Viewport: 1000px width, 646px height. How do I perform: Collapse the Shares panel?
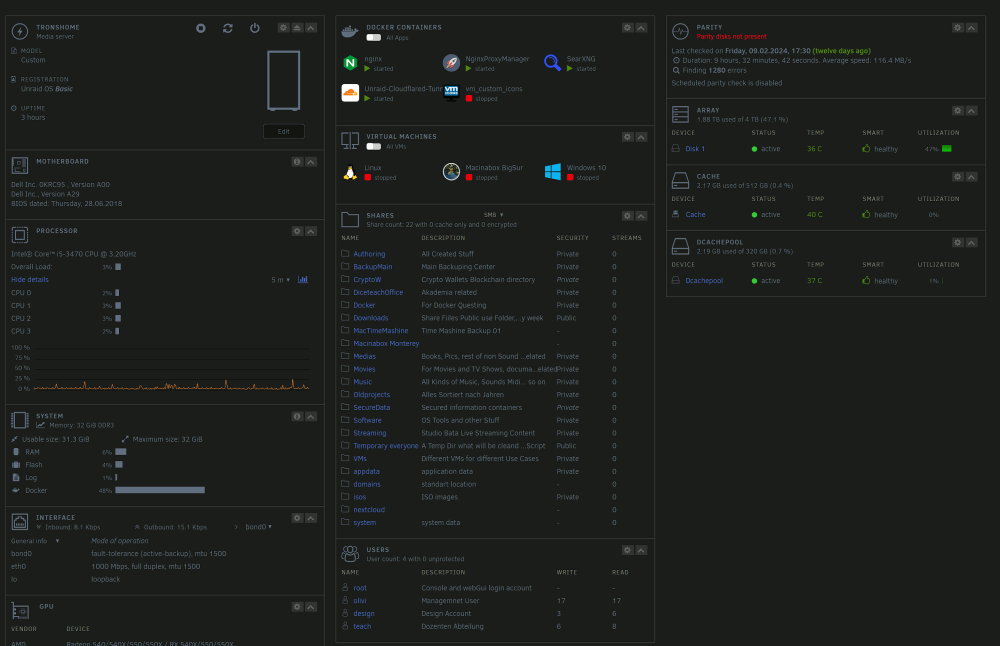[642, 216]
